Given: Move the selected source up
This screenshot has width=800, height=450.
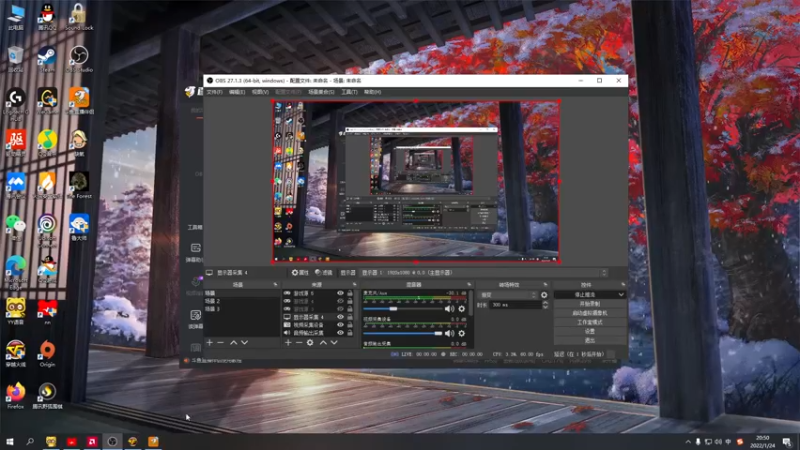Looking at the screenshot, I should (323, 342).
